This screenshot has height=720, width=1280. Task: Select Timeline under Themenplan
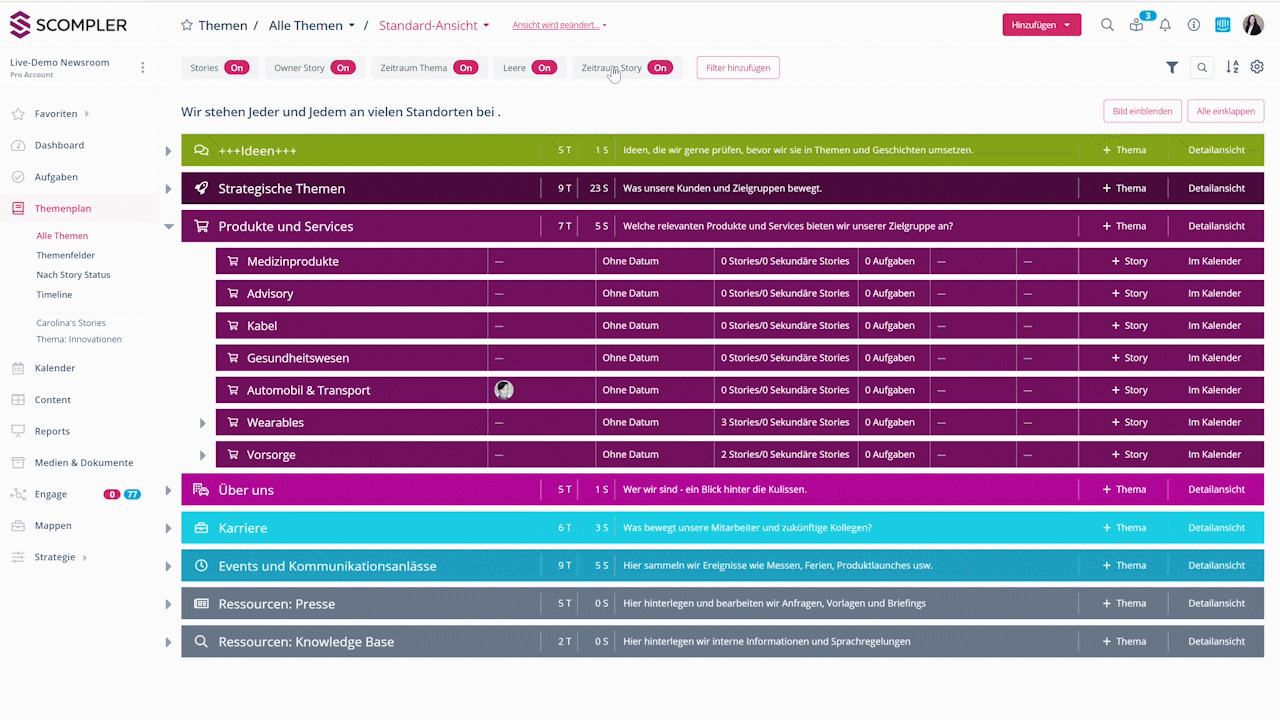point(54,295)
